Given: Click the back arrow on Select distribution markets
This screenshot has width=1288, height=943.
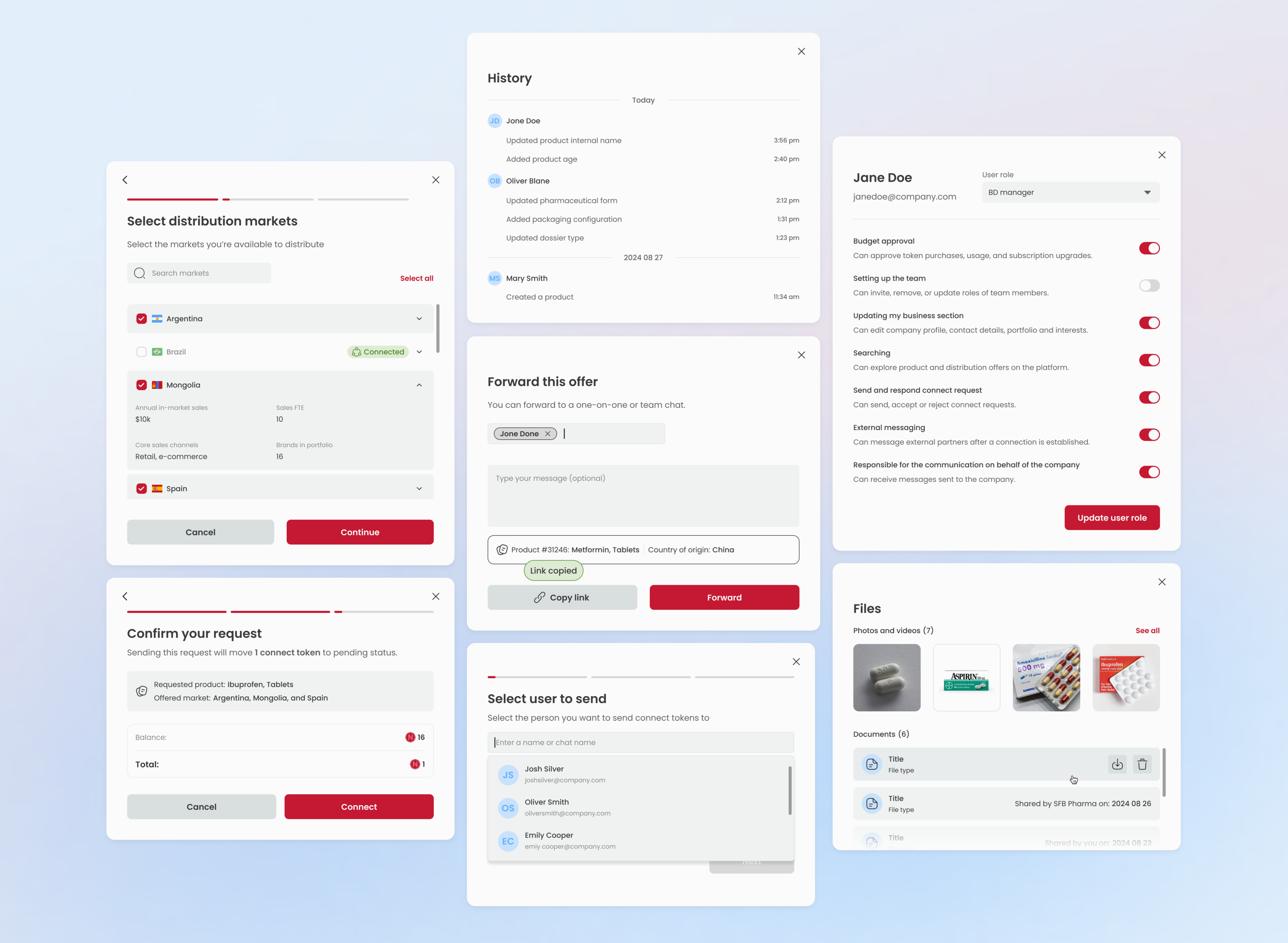Looking at the screenshot, I should 125,180.
